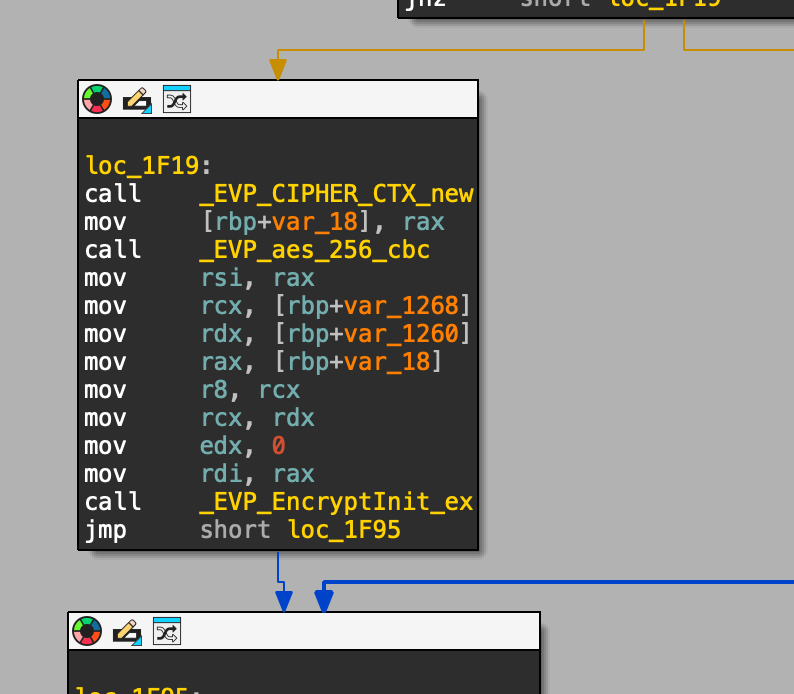
Task: Select the _EVP_CIPHER_CTX_new call target
Action: point(336,194)
